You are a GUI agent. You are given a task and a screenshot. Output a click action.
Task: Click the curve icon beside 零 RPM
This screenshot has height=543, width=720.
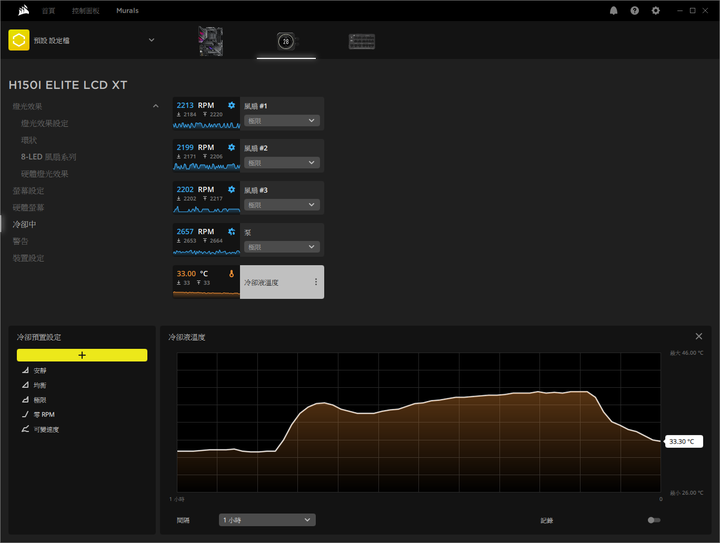click(x=25, y=414)
